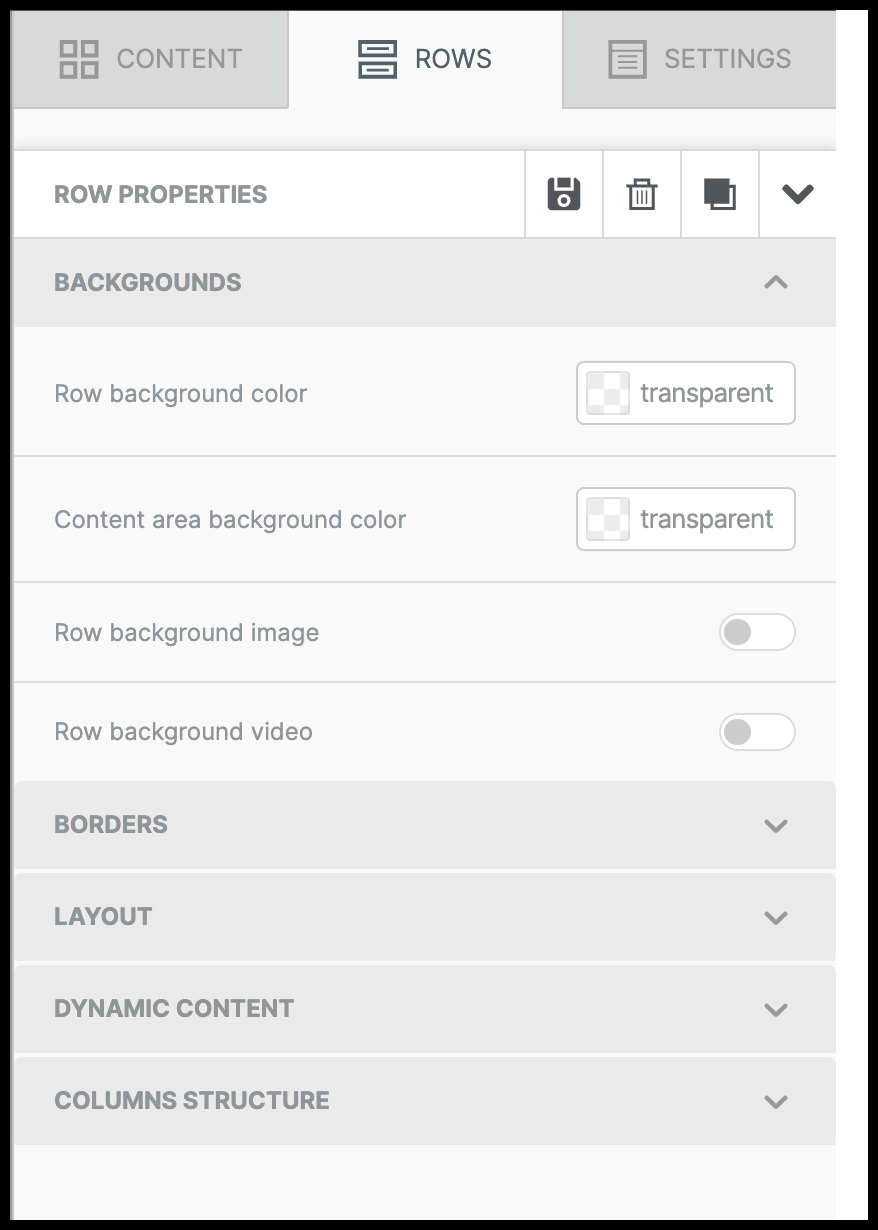Click the save row floppy disk icon
This screenshot has width=878, height=1230.
[x=564, y=194]
